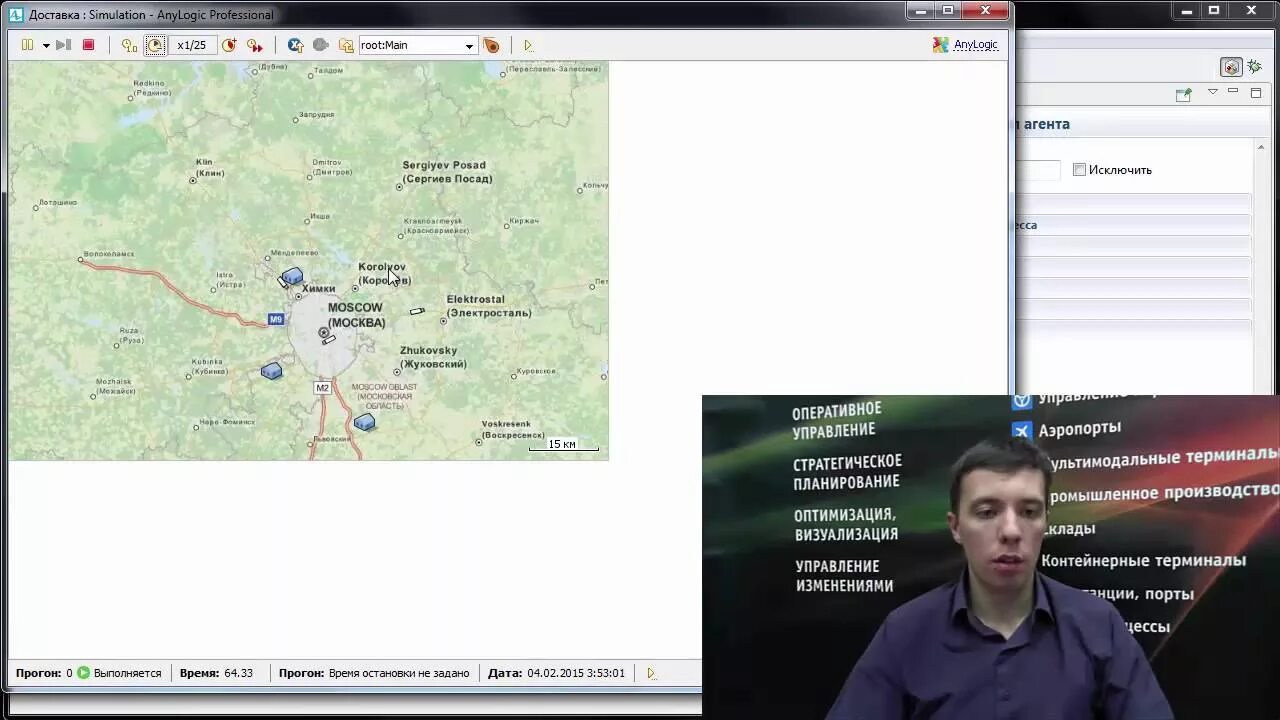Click the warehouse icon near Химки on the map
The height and width of the screenshot is (720, 1280).
[292, 277]
